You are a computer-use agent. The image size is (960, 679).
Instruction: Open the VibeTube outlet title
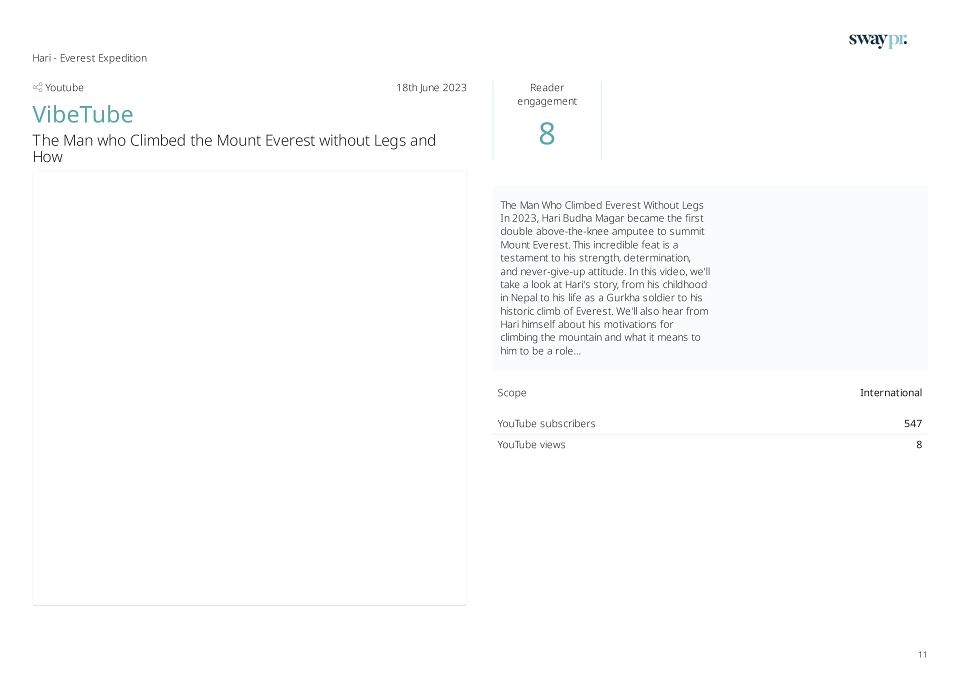[83, 114]
